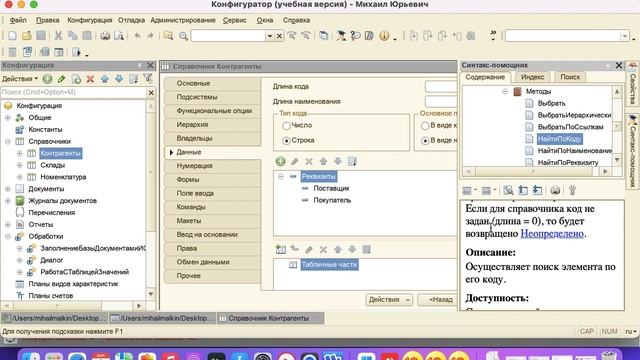Click green Add icon in Конфигурация panel

[47, 79]
